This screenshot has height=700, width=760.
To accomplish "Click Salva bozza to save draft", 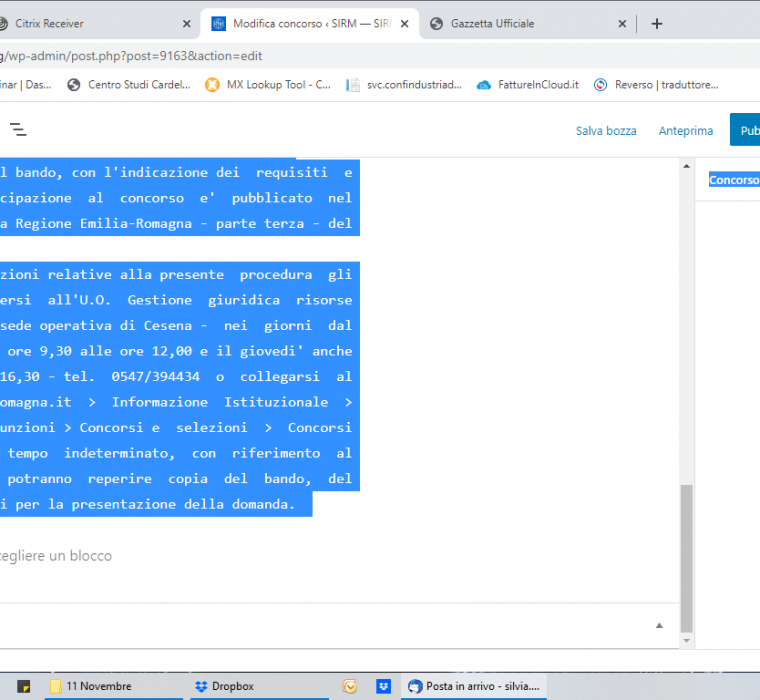I will (606, 131).
